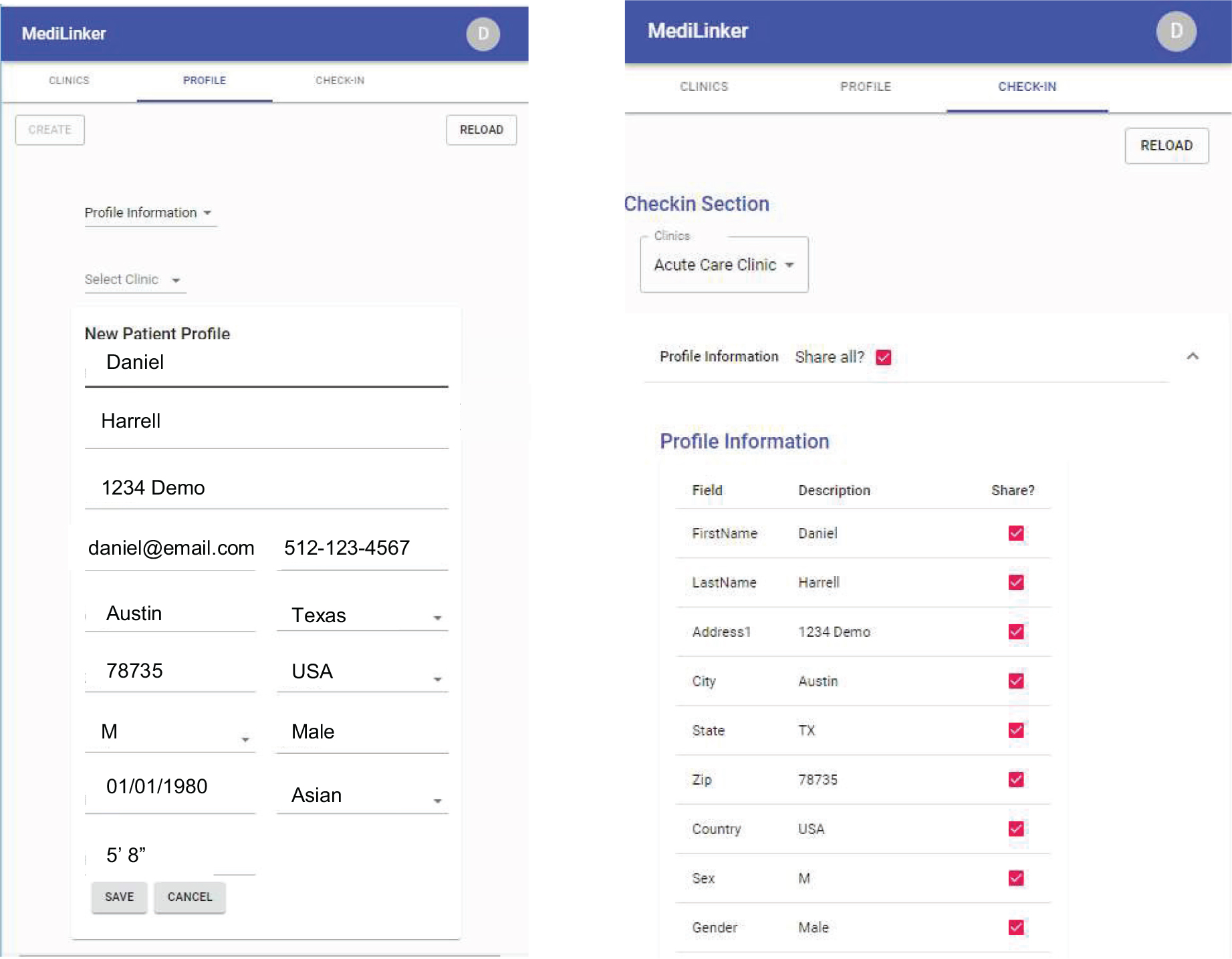Uncheck sharing for the Zip field
1232x959 pixels.
pyautogui.click(x=1015, y=779)
